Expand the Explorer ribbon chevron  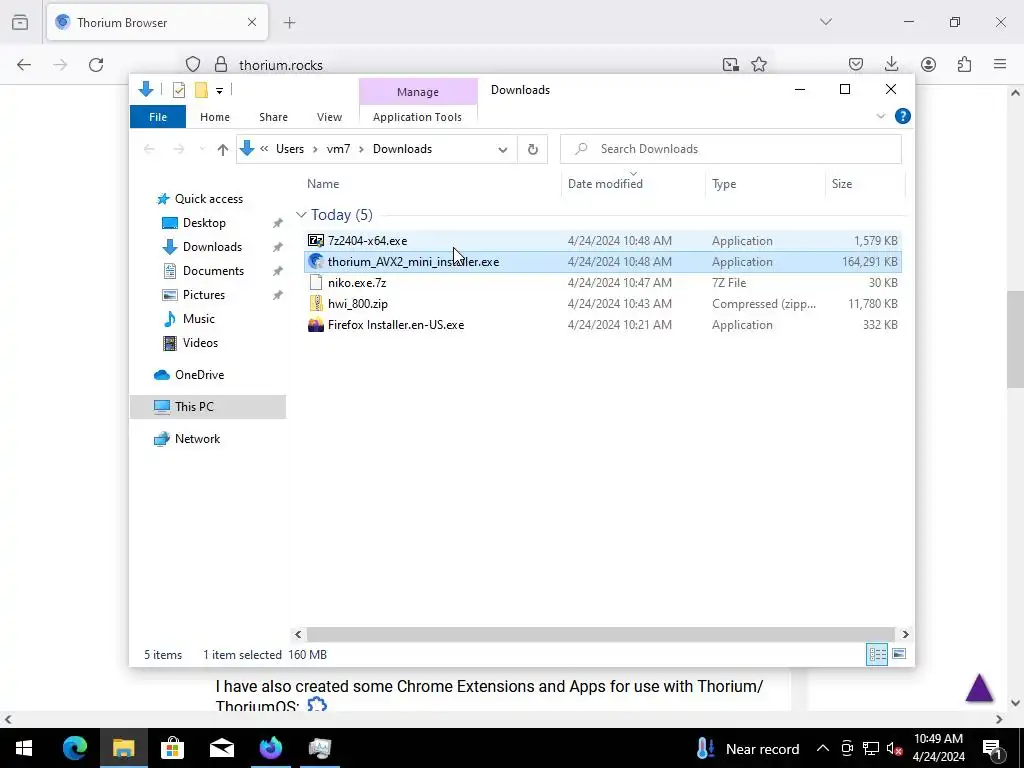click(x=880, y=116)
